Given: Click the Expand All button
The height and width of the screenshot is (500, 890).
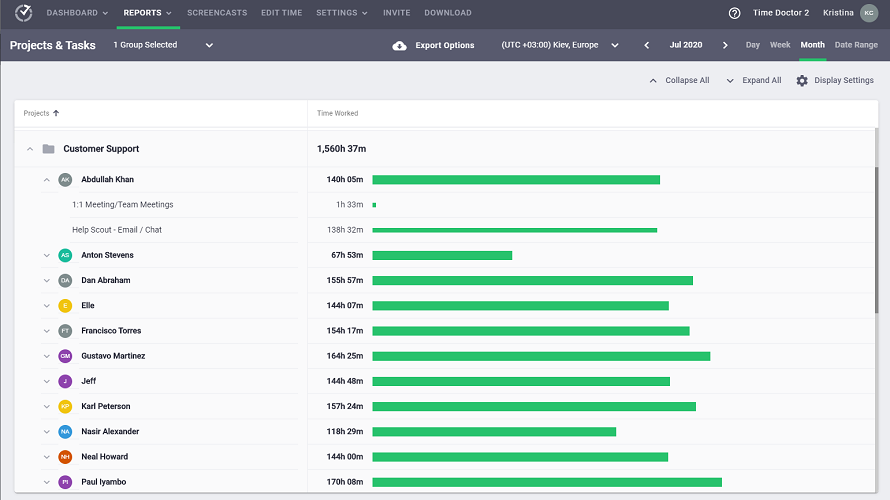Looking at the screenshot, I should 754,80.
